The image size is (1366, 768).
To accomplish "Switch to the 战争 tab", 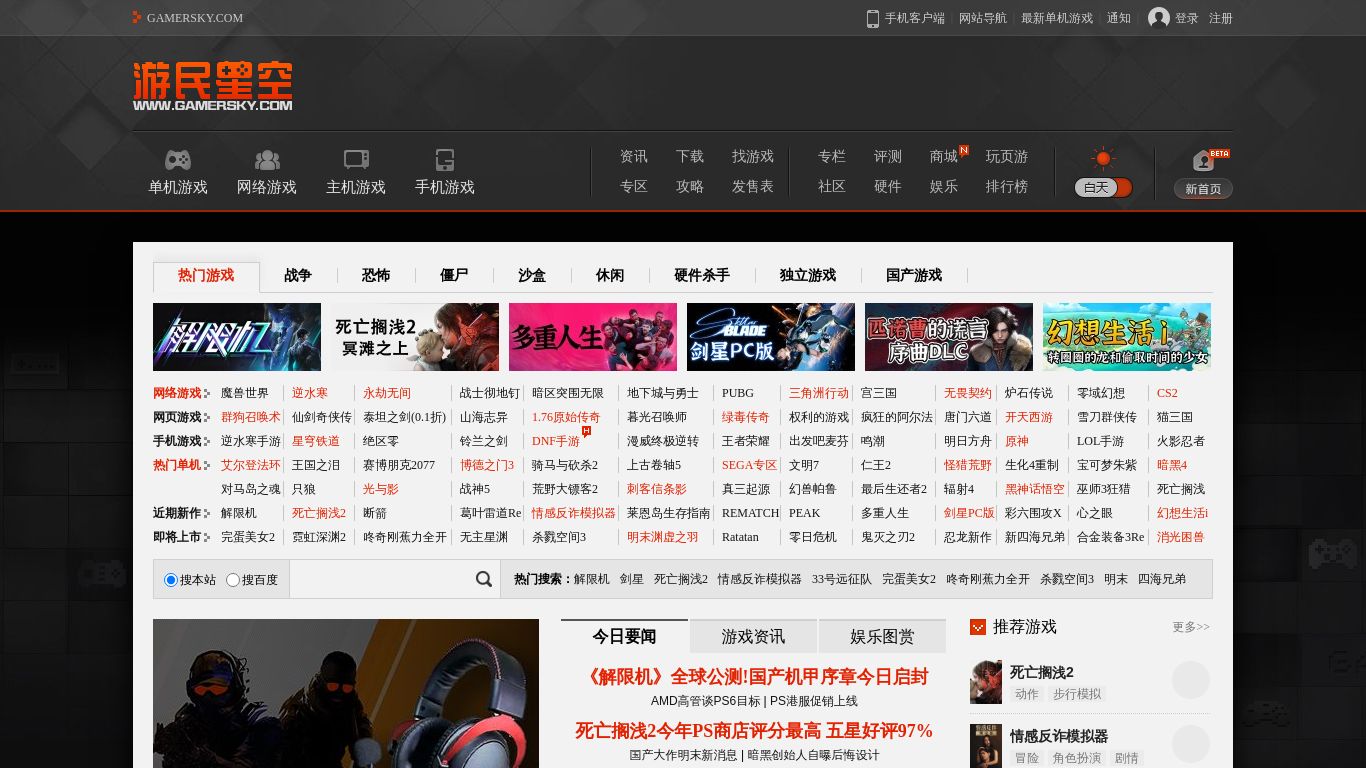I will tap(298, 275).
